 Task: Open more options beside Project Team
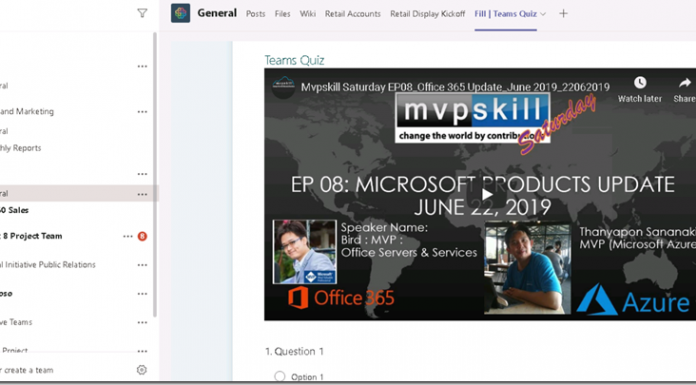(128, 236)
